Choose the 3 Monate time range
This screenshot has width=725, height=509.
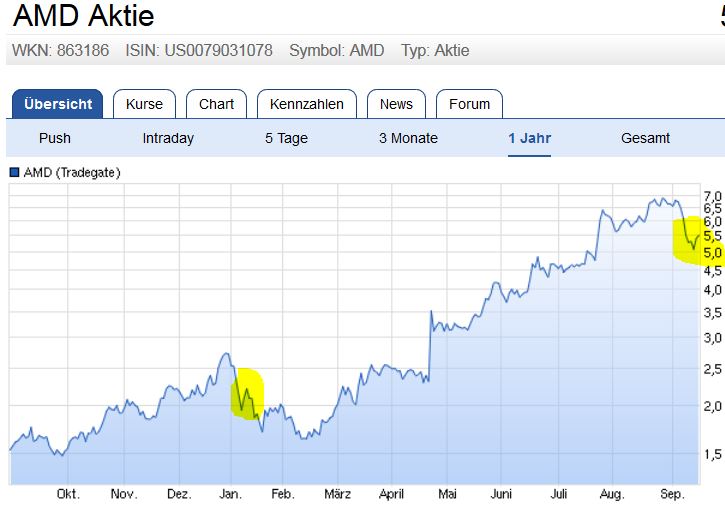click(408, 138)
